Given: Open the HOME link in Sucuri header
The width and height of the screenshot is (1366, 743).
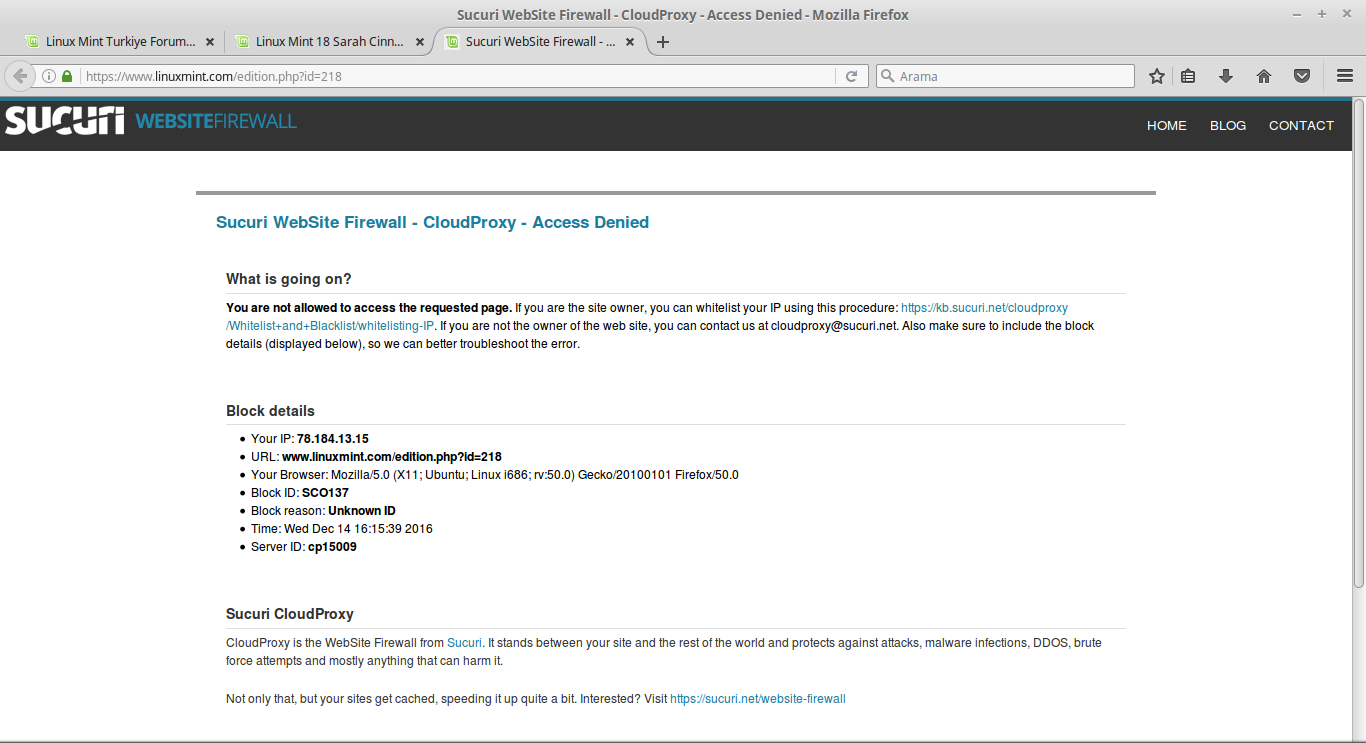Looking at the screenshot, I should (1167, 126).
